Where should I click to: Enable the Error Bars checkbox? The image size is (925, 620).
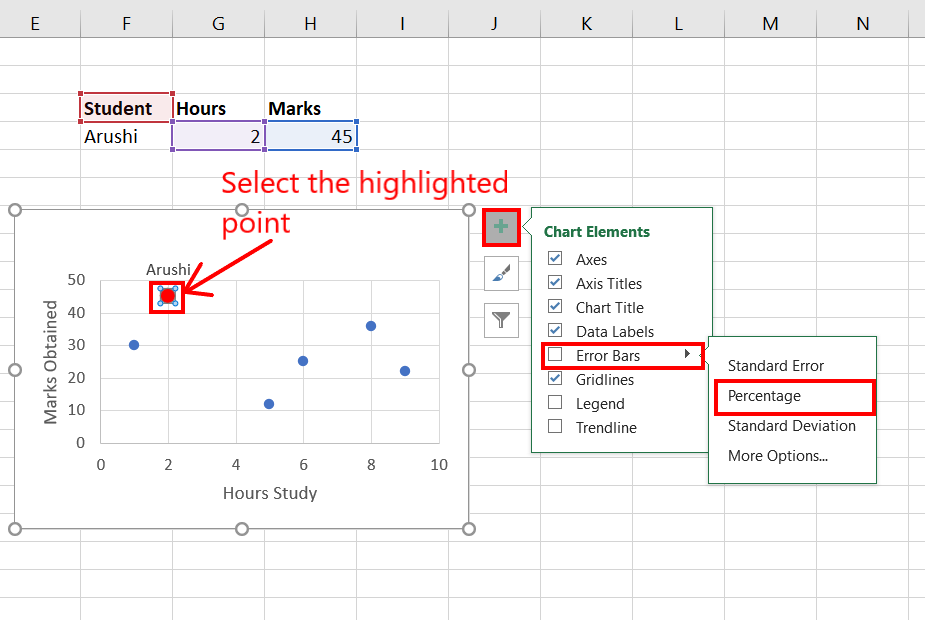click(555, 355)
